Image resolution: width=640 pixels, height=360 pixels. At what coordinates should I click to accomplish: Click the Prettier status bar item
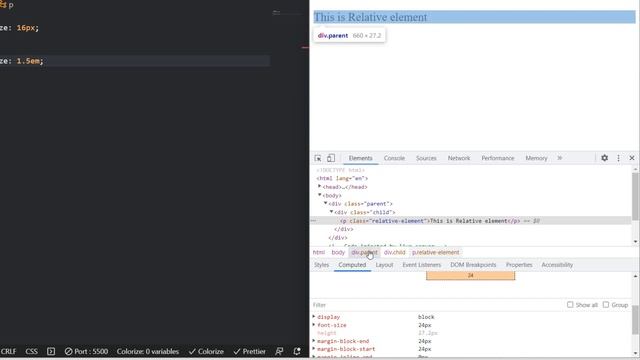(x=249, y=351)
